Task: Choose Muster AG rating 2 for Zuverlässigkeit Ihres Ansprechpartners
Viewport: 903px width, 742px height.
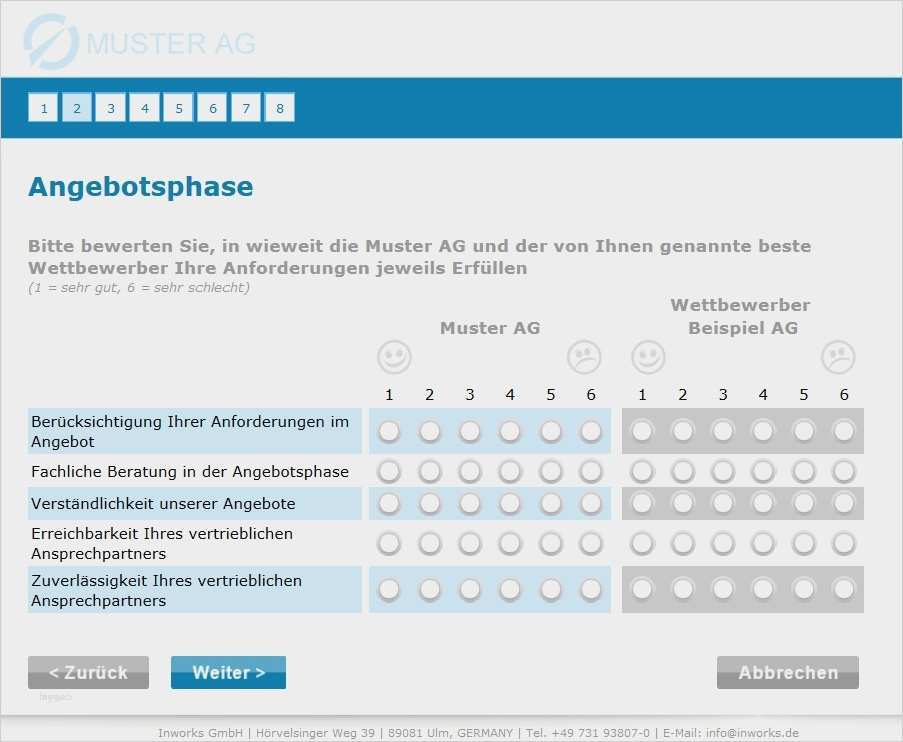Action: point(430,590)
